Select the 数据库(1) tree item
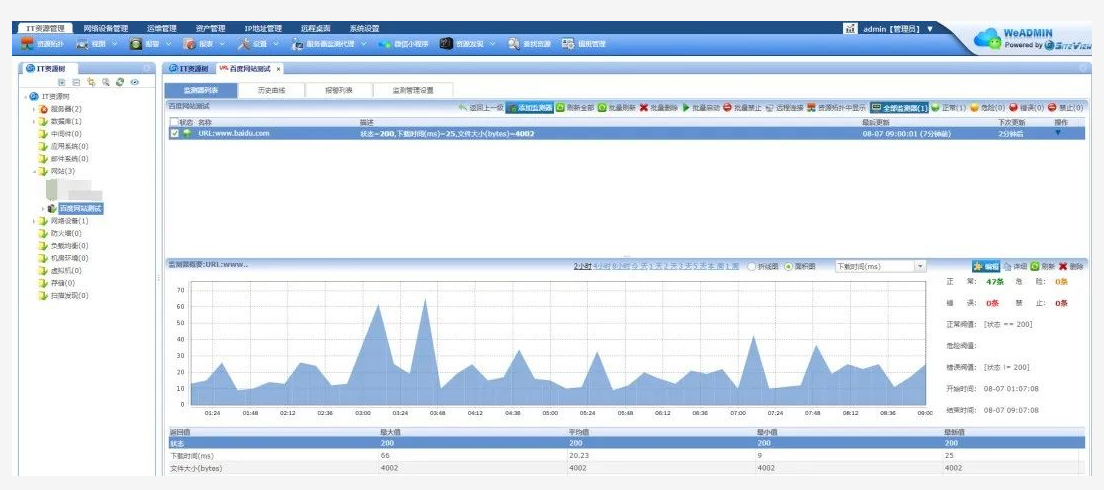Screen dimensions: 1104x490 66,121
